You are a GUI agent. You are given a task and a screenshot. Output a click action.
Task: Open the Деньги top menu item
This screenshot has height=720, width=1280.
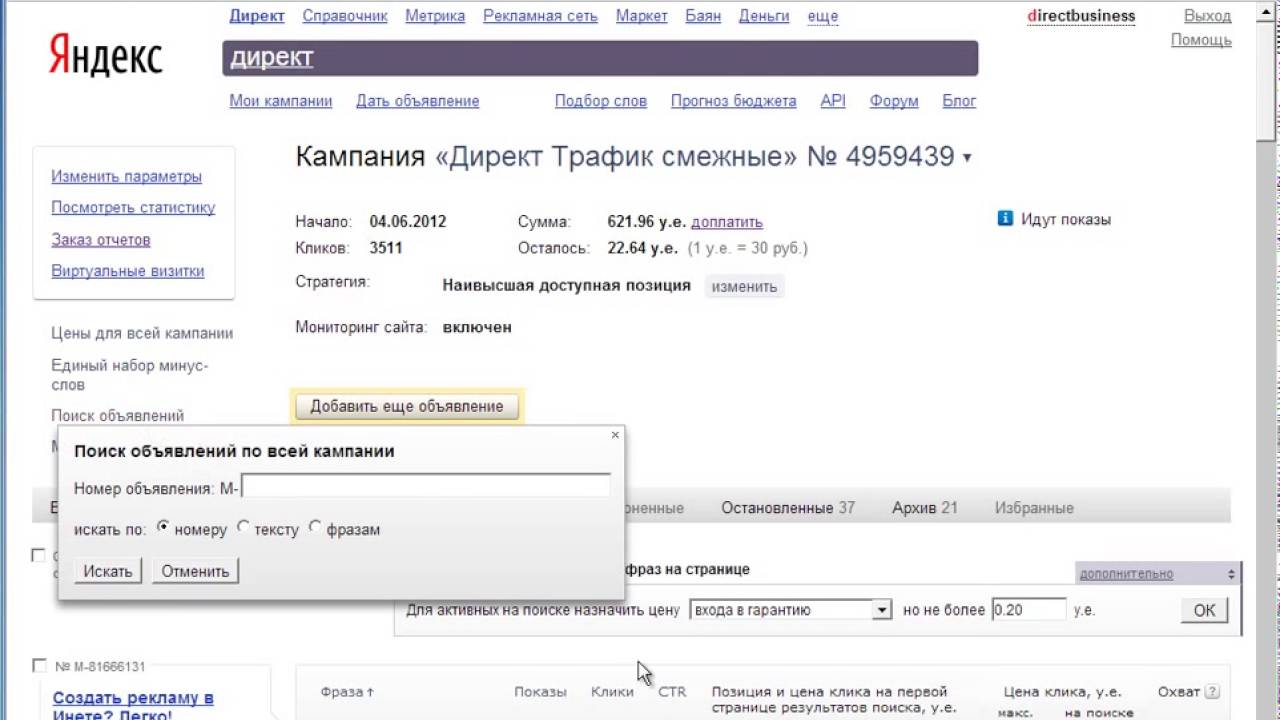764,16
